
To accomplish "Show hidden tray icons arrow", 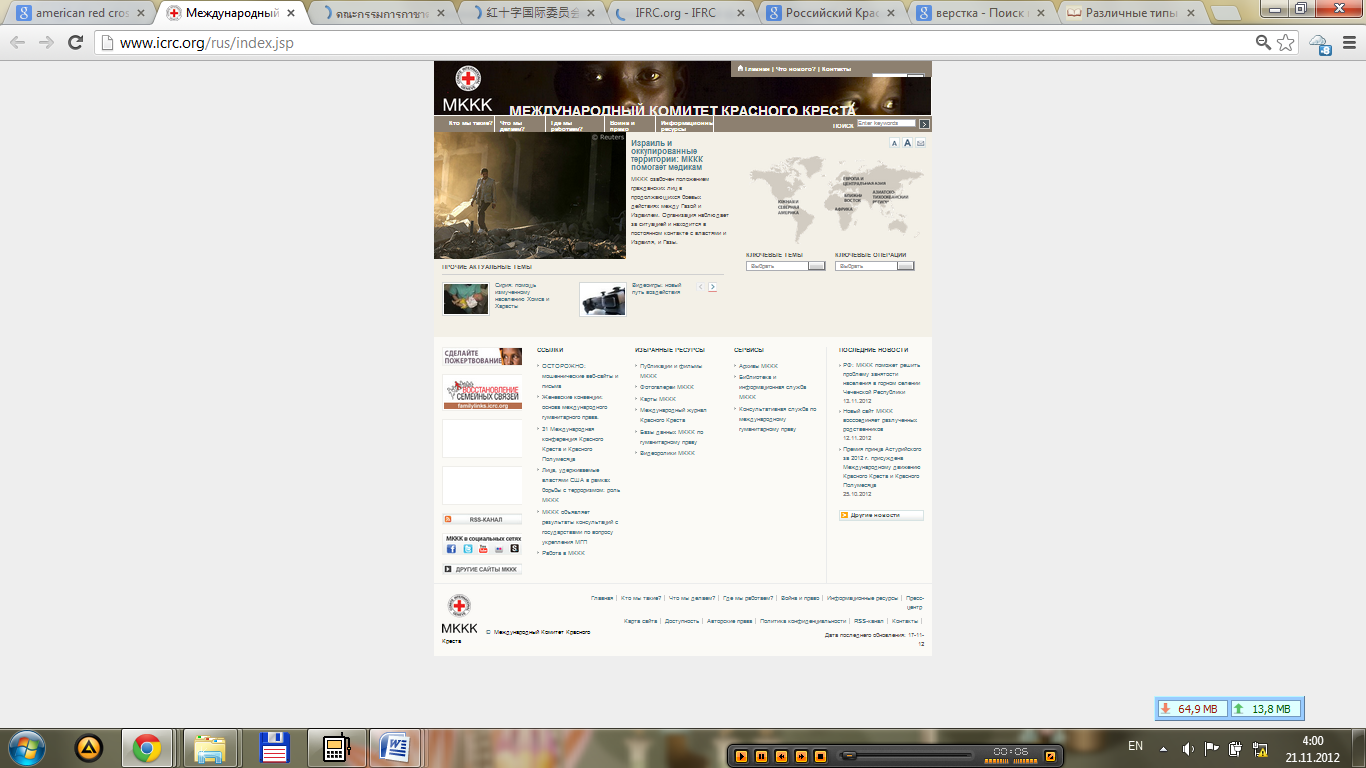I will pos(1164,748).
